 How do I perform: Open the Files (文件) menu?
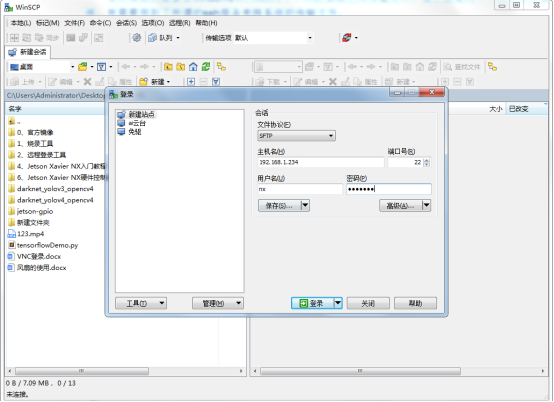75,23
